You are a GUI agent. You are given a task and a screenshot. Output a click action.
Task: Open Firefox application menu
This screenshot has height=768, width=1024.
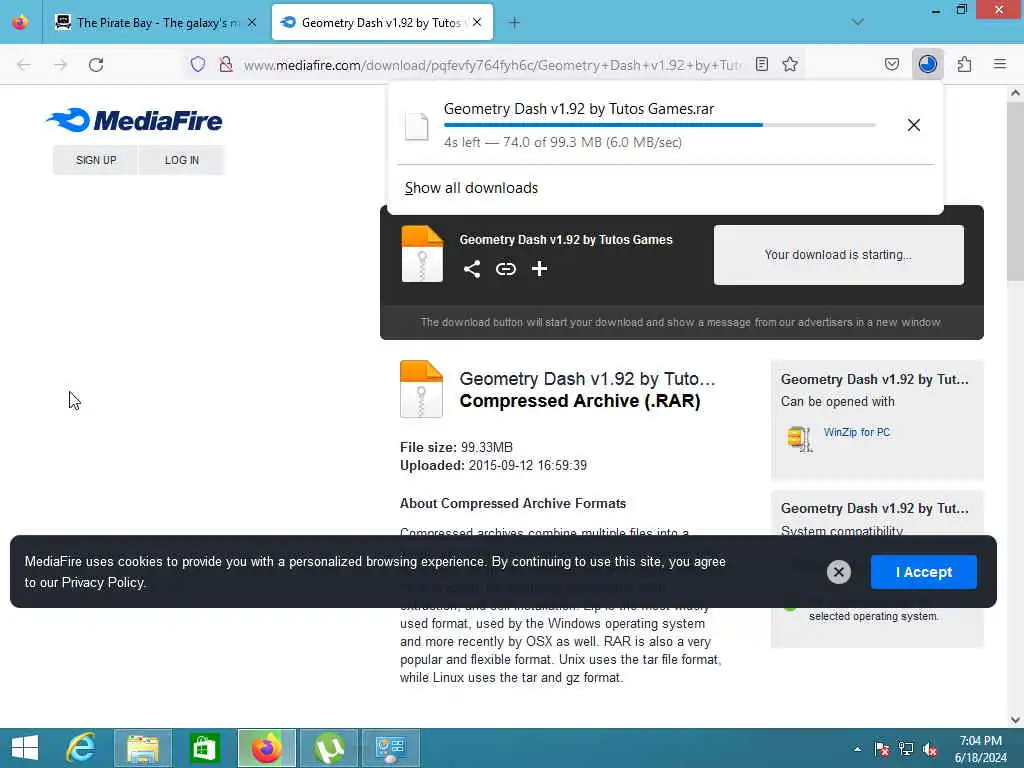click(x=1000, y=65)
